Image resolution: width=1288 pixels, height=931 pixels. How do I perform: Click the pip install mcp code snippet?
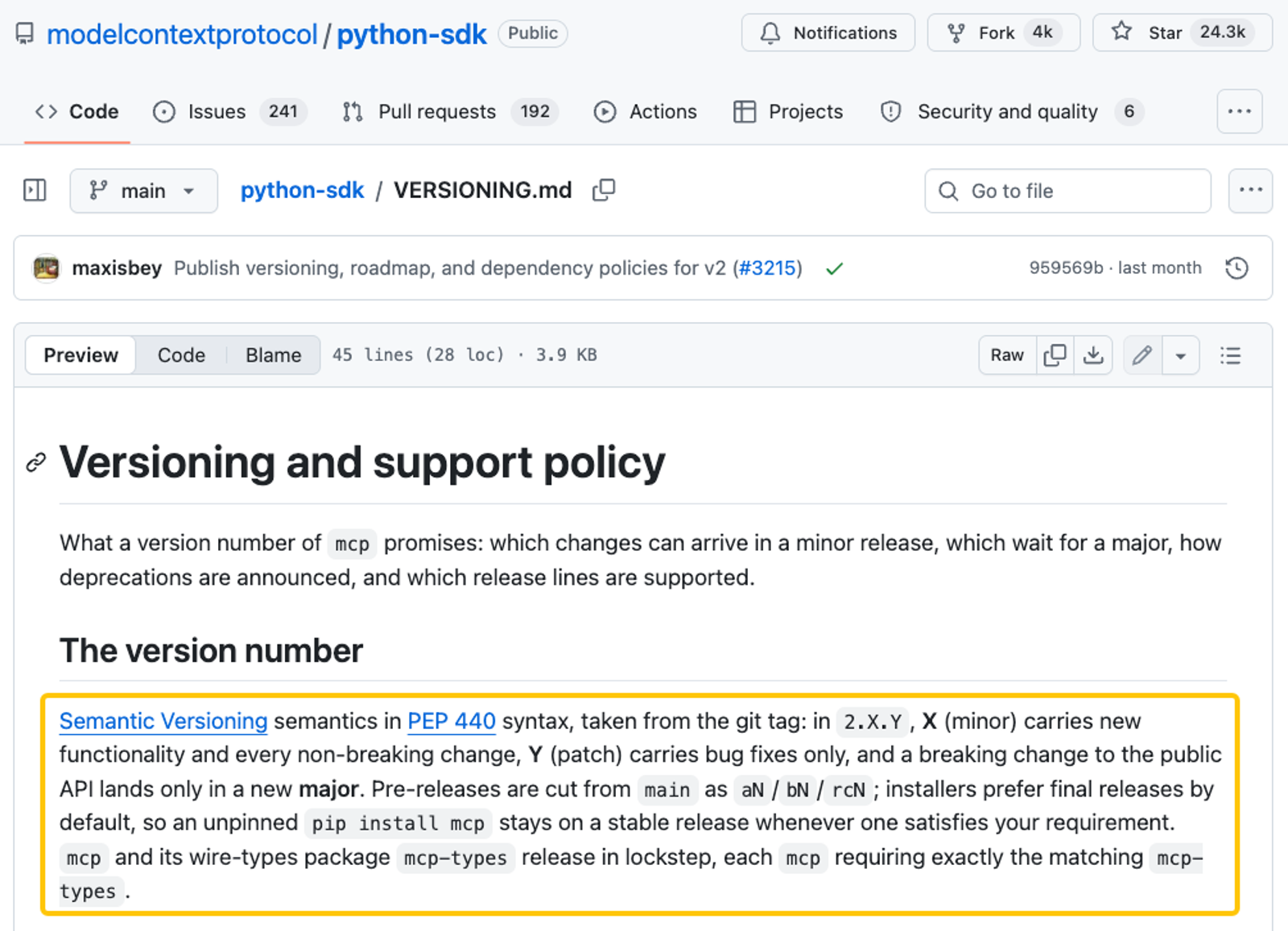398,823
